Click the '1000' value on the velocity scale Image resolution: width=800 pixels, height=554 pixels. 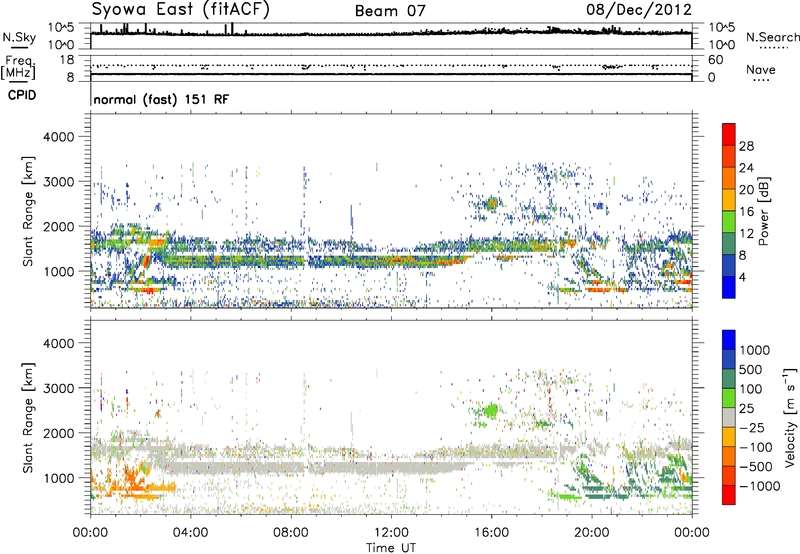(755, 350)
